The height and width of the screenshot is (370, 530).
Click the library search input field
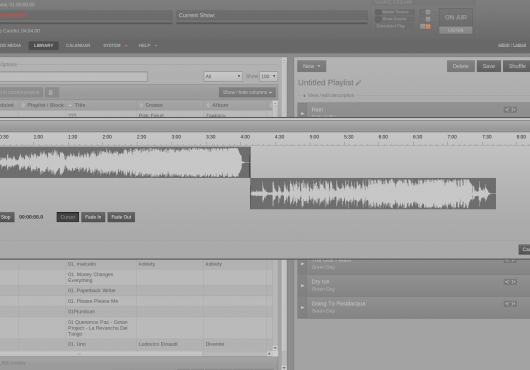[73, 76]
